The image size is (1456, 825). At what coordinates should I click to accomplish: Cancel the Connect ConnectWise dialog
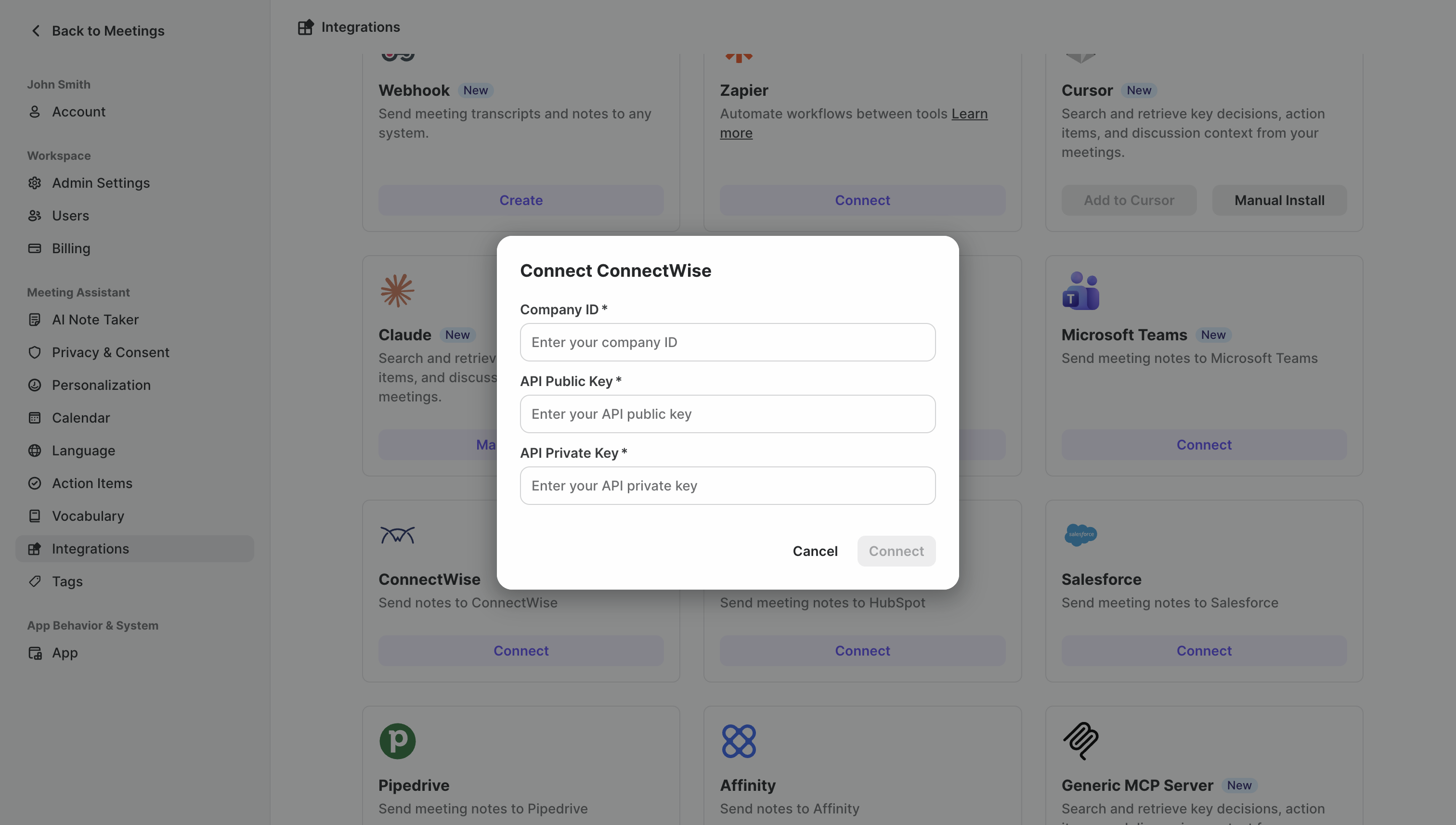[x=815, y=551]
